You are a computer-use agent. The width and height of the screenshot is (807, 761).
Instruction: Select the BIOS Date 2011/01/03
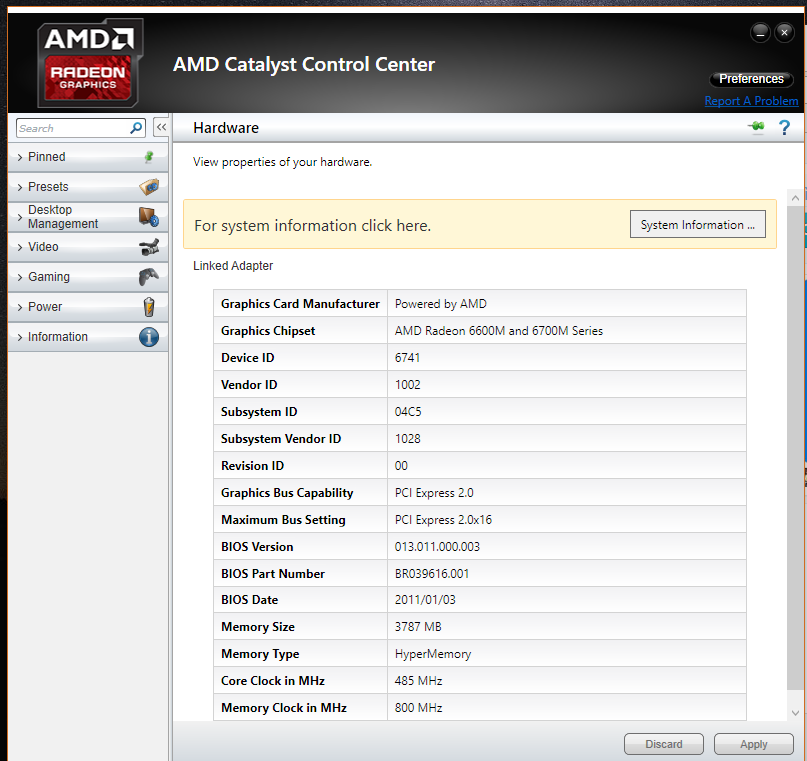coord(425,600)
